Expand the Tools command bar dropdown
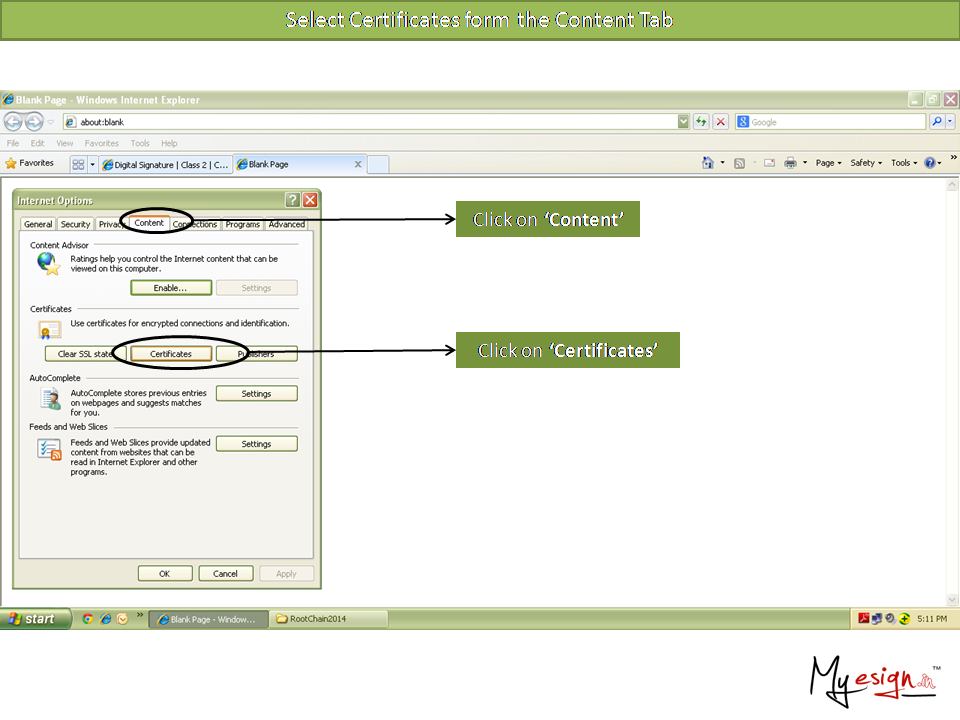This screenshot has height=720, width=960. click(904, 163)
